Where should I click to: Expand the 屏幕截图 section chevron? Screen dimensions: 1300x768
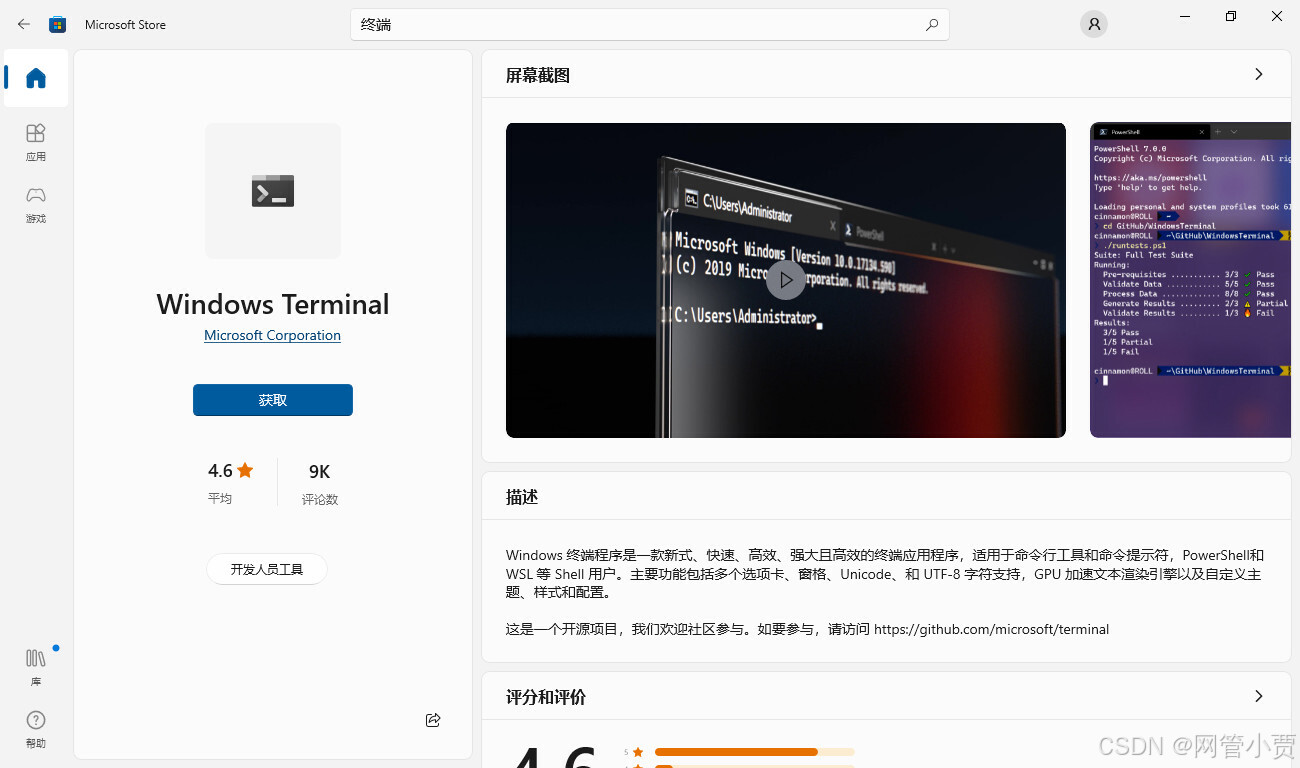[x=1258, y=74]
